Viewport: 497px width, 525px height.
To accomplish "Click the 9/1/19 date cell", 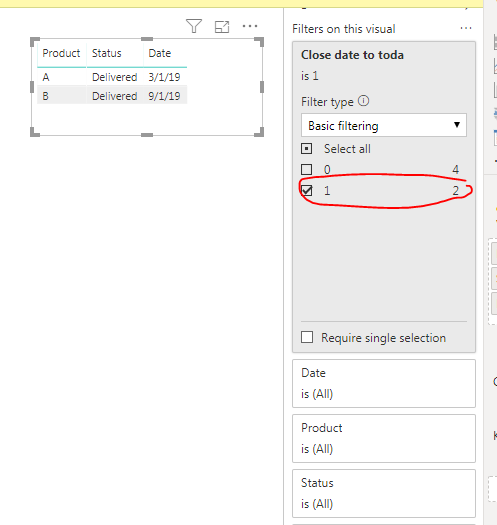I will pyautogui.click(x=164, y=96).
